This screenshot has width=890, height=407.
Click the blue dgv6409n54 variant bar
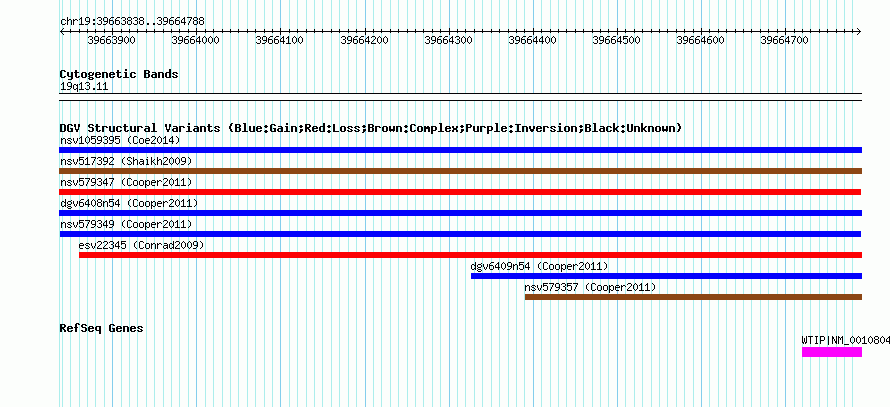pos(666,276)
